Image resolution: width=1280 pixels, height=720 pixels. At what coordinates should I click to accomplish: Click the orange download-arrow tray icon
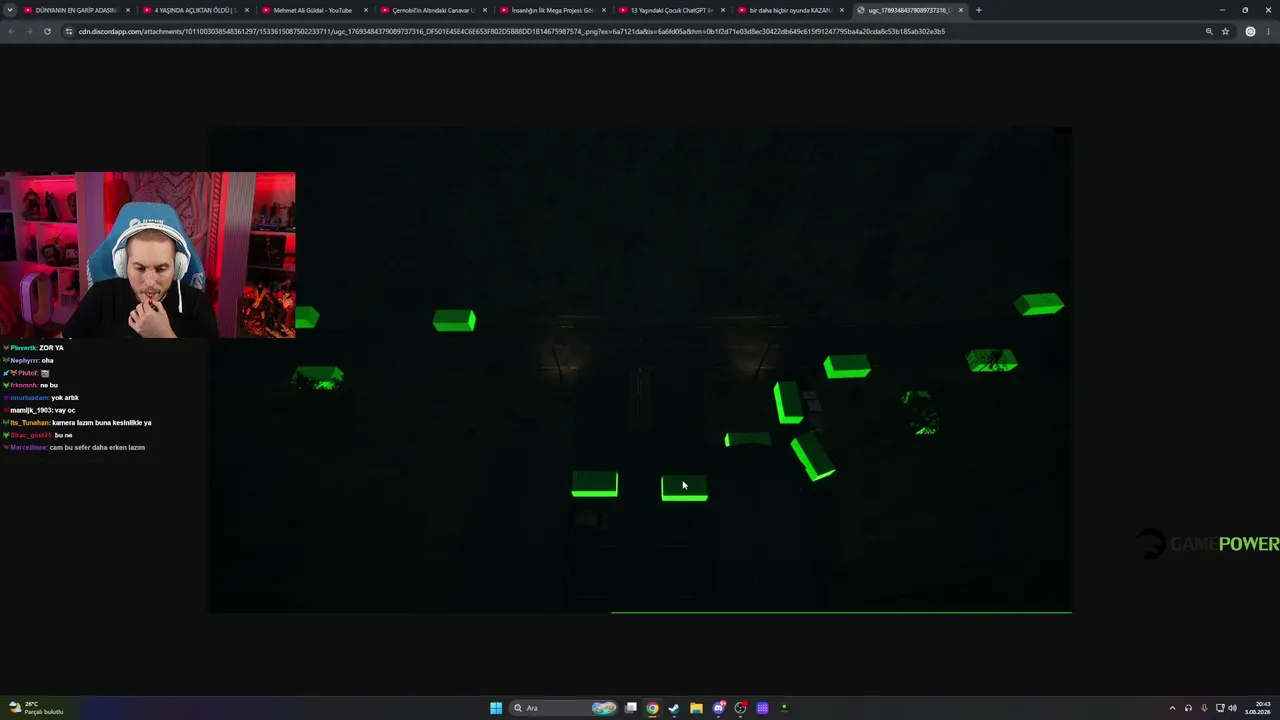coord(1204,708)
